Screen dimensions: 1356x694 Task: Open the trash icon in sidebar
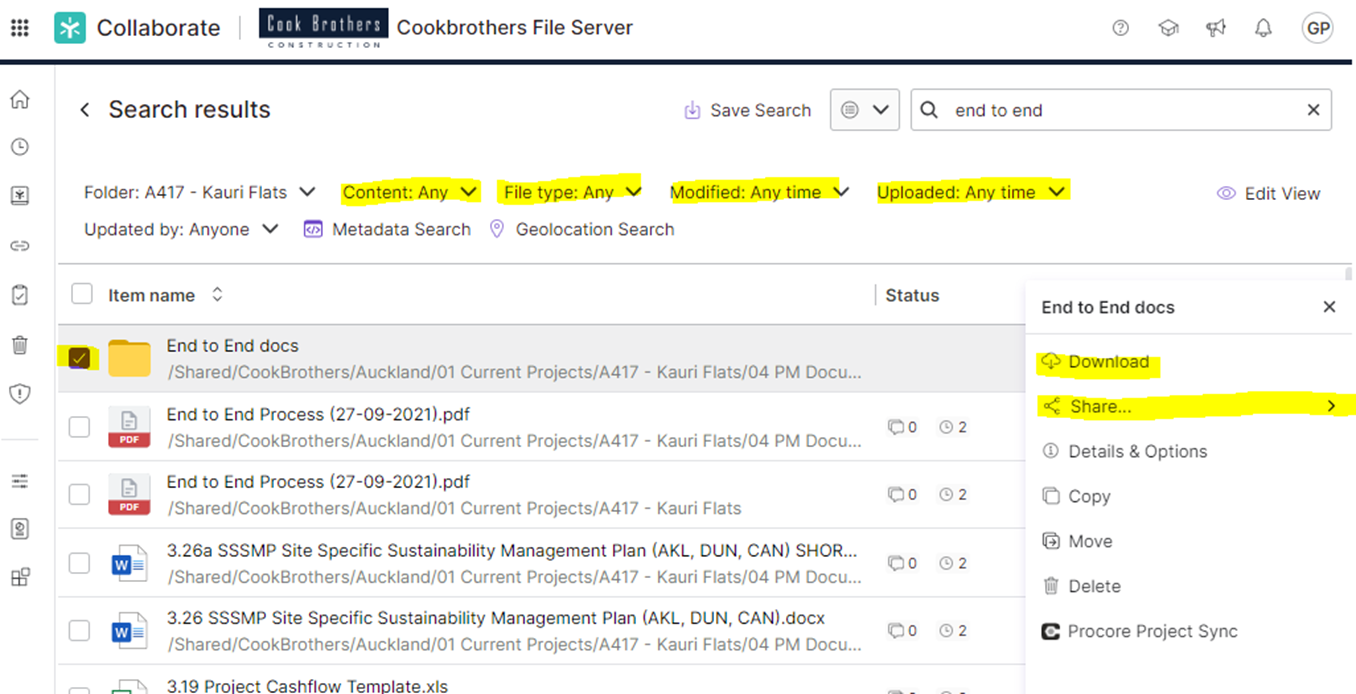pyautogui.click(x=19, y=345)
